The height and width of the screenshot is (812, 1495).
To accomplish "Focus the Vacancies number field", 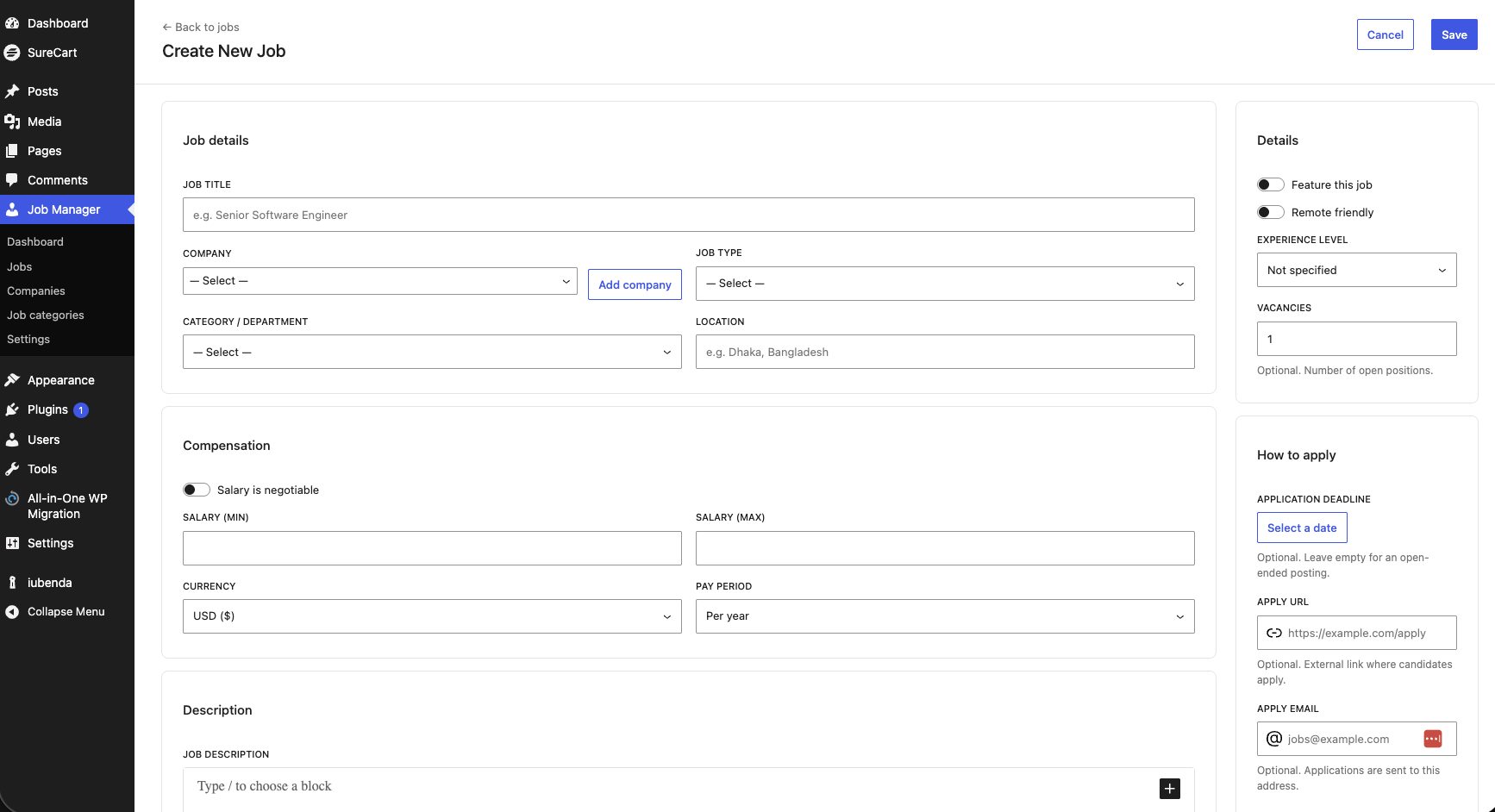I will (1357, 339).
